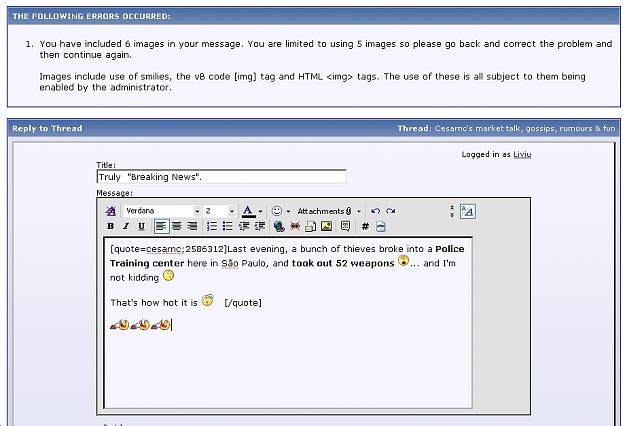
Task: Toggle italic formatting
Action: coord(126,226)
